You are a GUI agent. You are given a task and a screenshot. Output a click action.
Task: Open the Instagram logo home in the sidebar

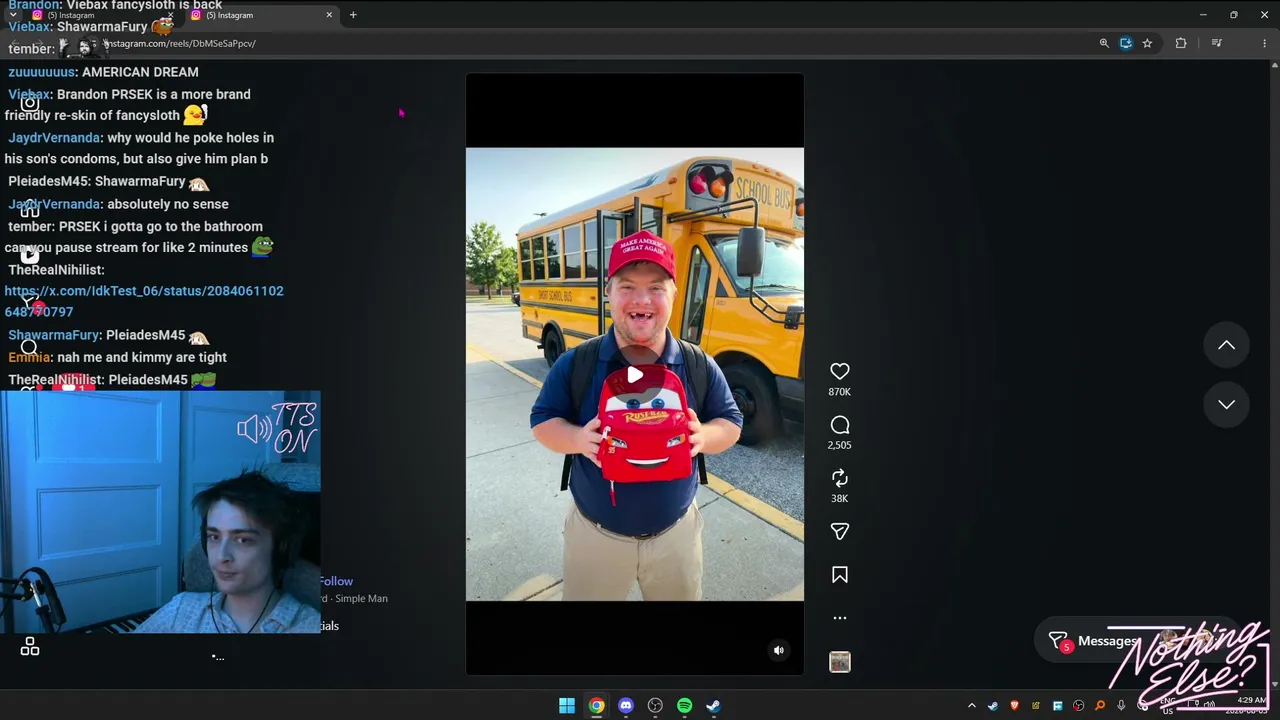pyautogui.click(x=30, y=102)
